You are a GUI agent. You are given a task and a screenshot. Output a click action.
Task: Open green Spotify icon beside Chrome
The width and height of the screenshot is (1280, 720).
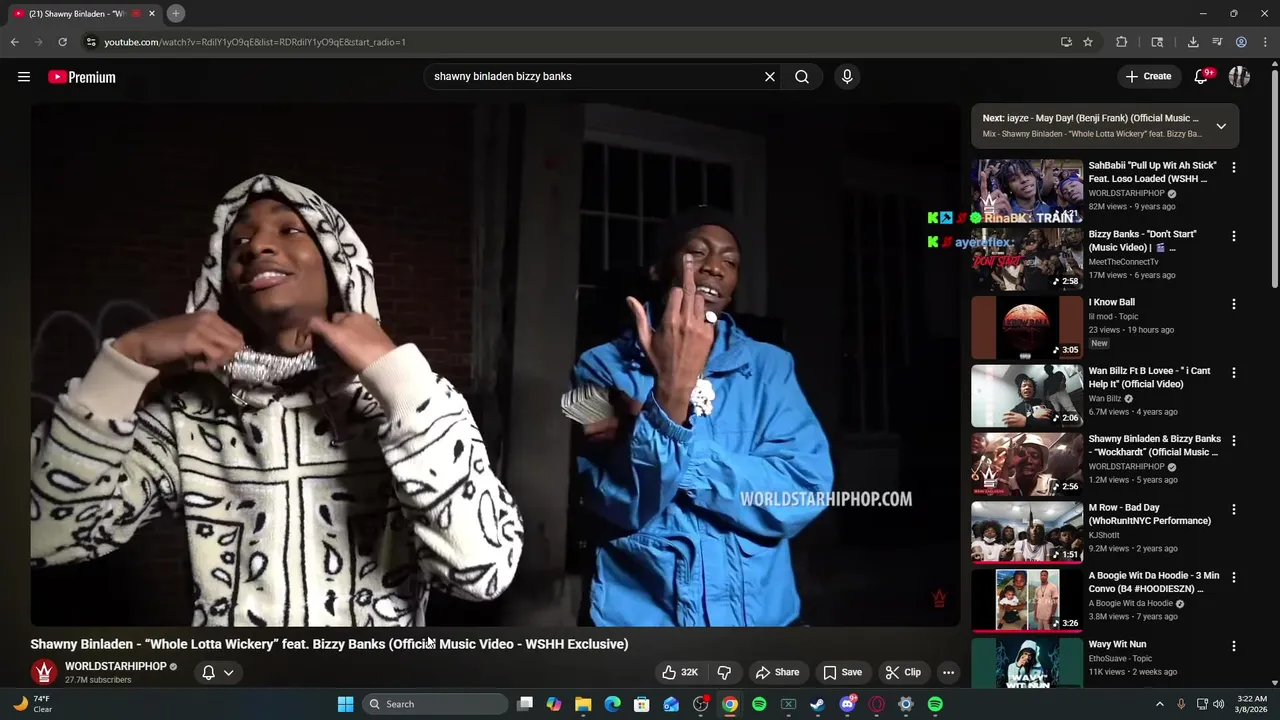point(759,704)
